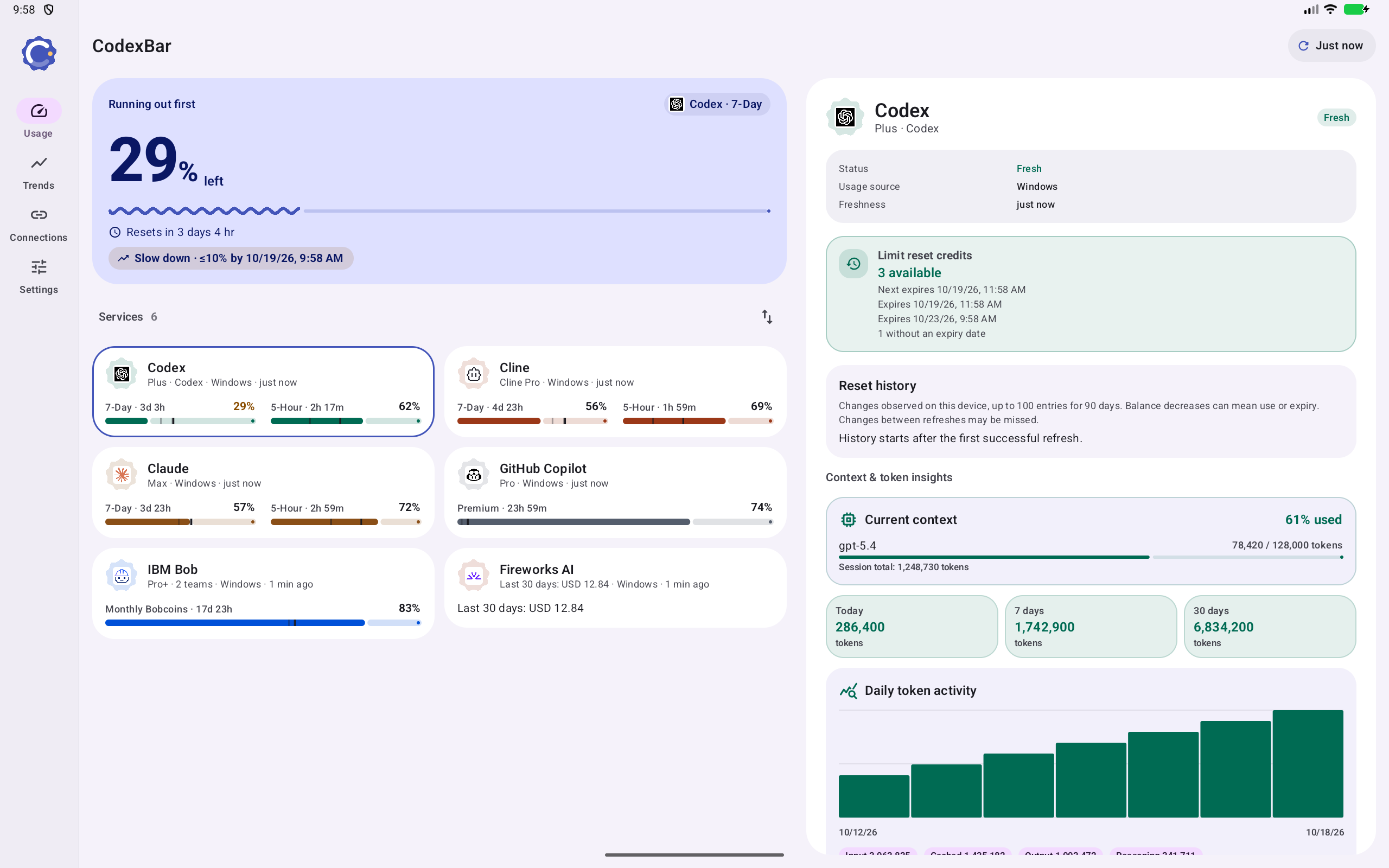Click the 30 days 6,834,200 tokens tile
The image size is (1389, 868).
point(1270,626)
